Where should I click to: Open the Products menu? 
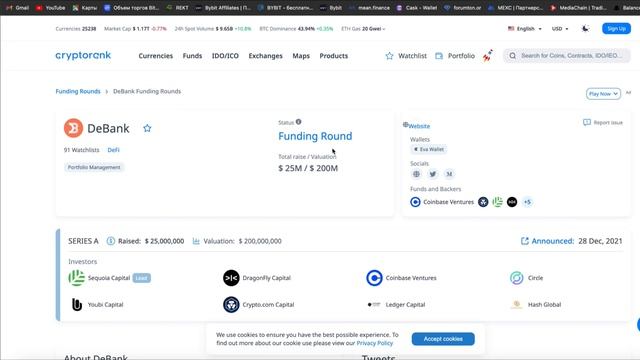coord(333,56)
